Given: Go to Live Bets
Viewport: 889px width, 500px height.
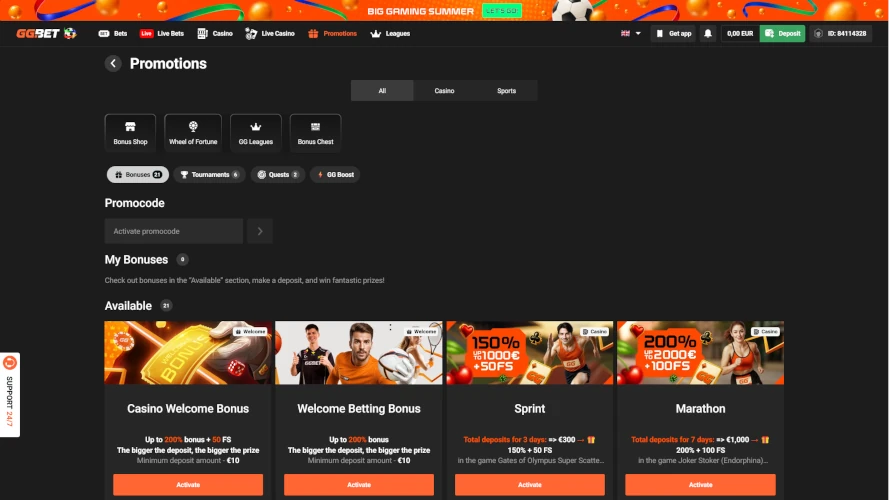Looking at the screenshot, I should (x=162, y=33).
